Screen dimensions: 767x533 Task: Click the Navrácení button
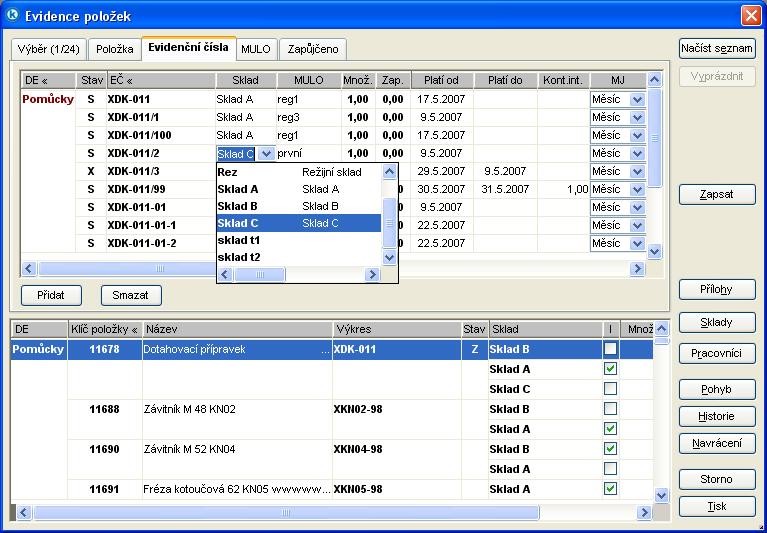[717, 443]
